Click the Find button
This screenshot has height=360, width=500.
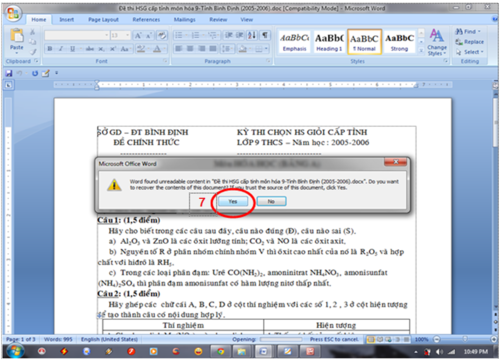click(468, 32)
